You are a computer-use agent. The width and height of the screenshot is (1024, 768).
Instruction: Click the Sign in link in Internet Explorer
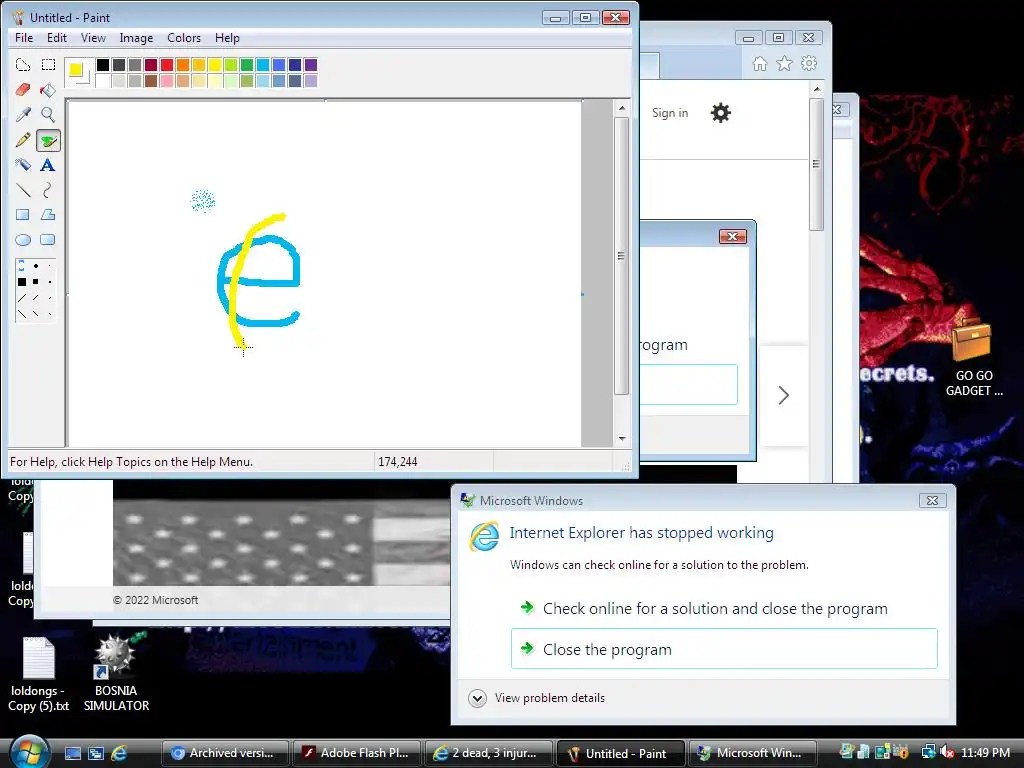click(x=670, y=113)
